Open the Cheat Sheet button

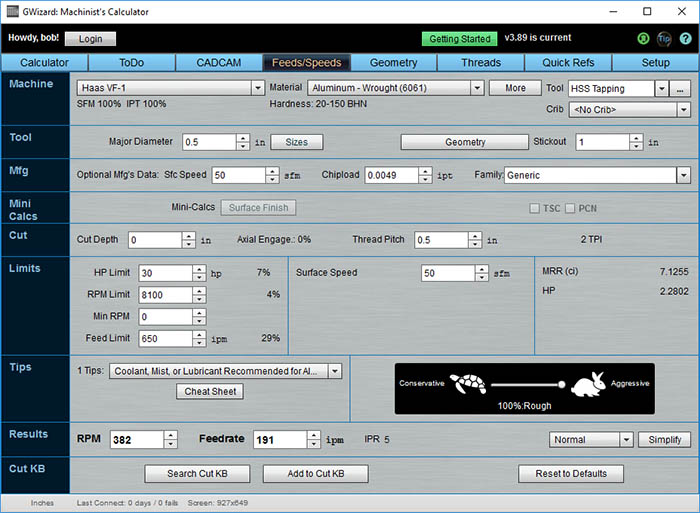pyautogui.click(x=210, y=392)
